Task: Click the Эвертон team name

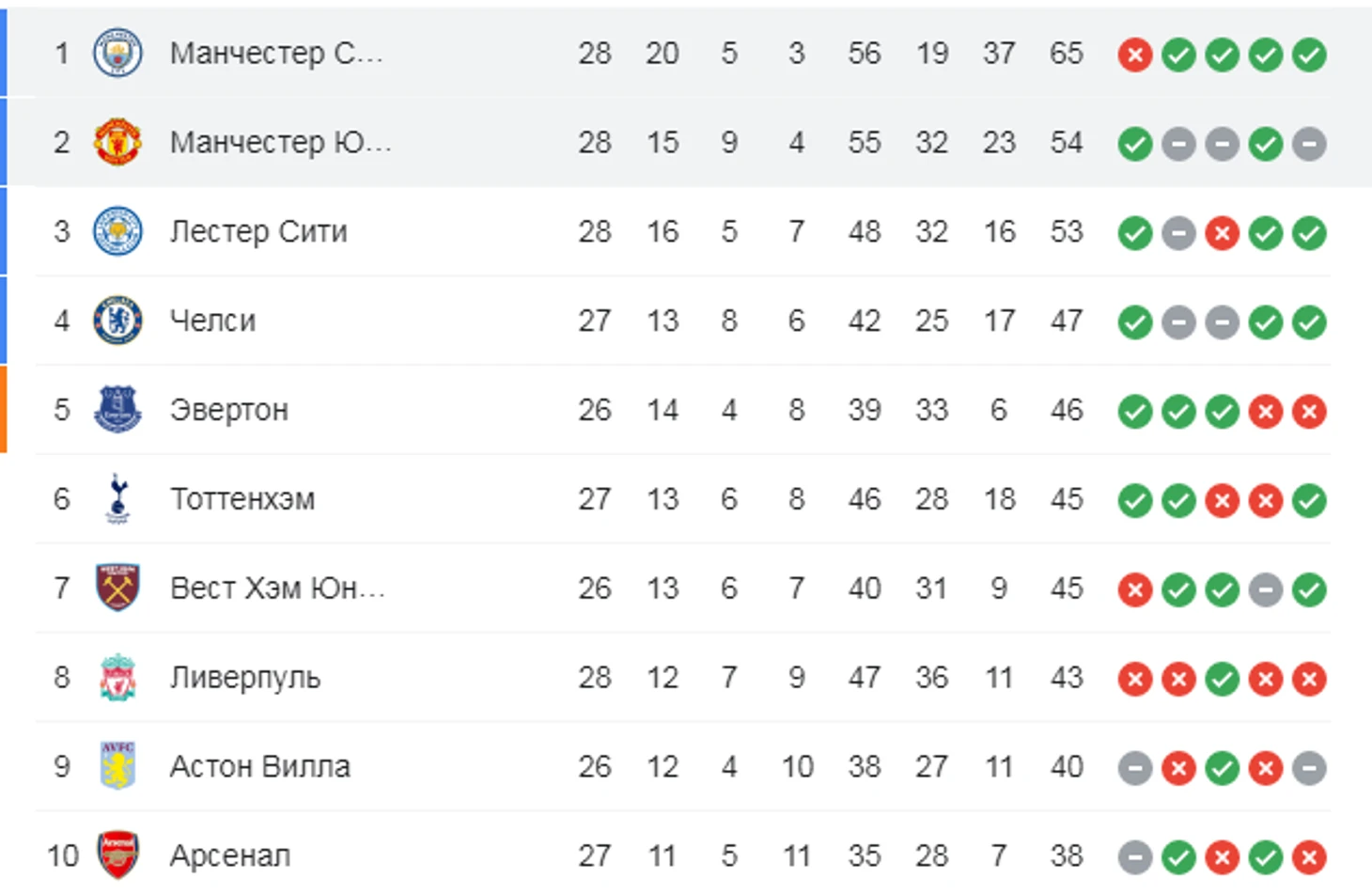Action: 228,410
